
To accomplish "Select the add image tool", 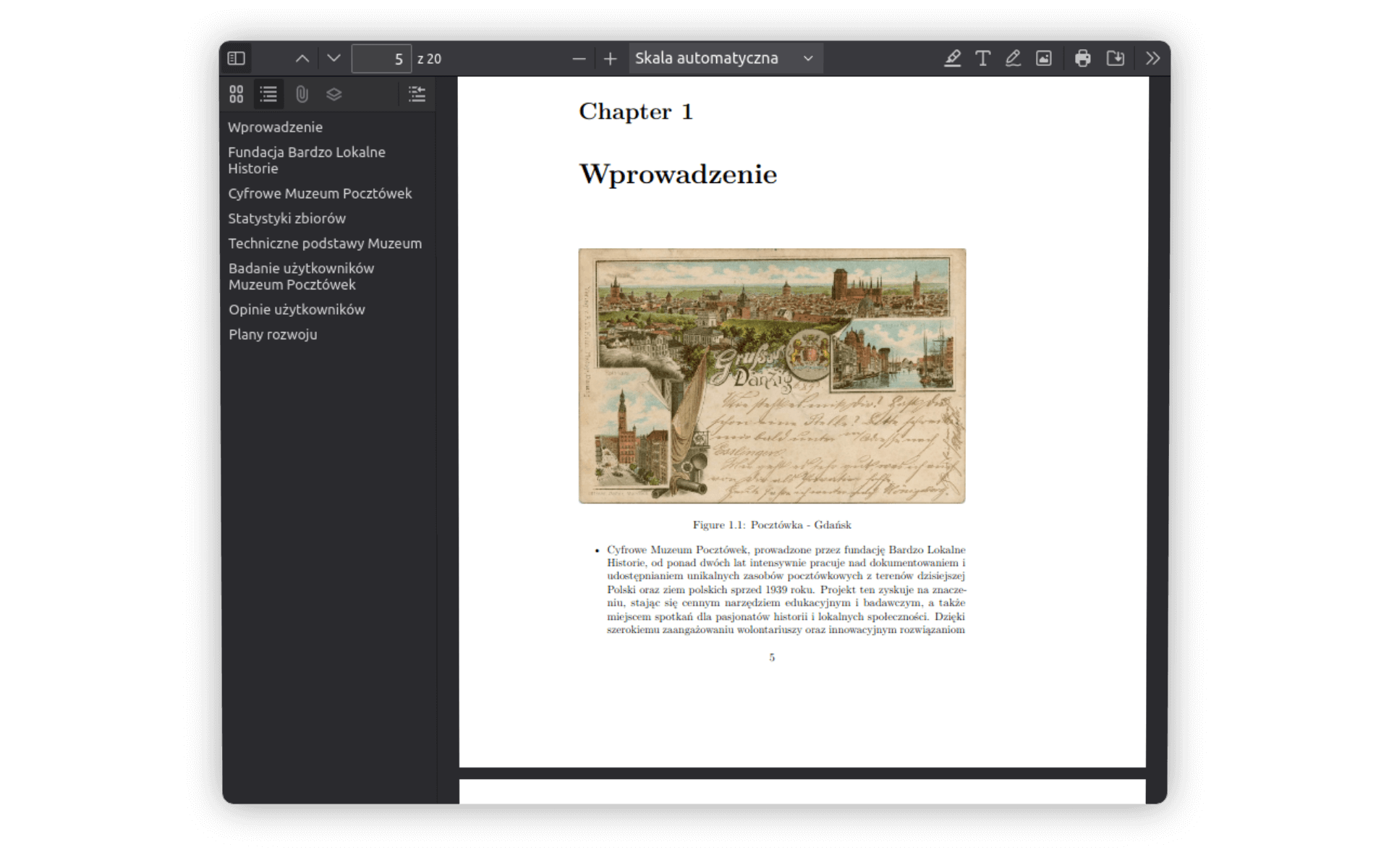I will (x=1044, y=59).
